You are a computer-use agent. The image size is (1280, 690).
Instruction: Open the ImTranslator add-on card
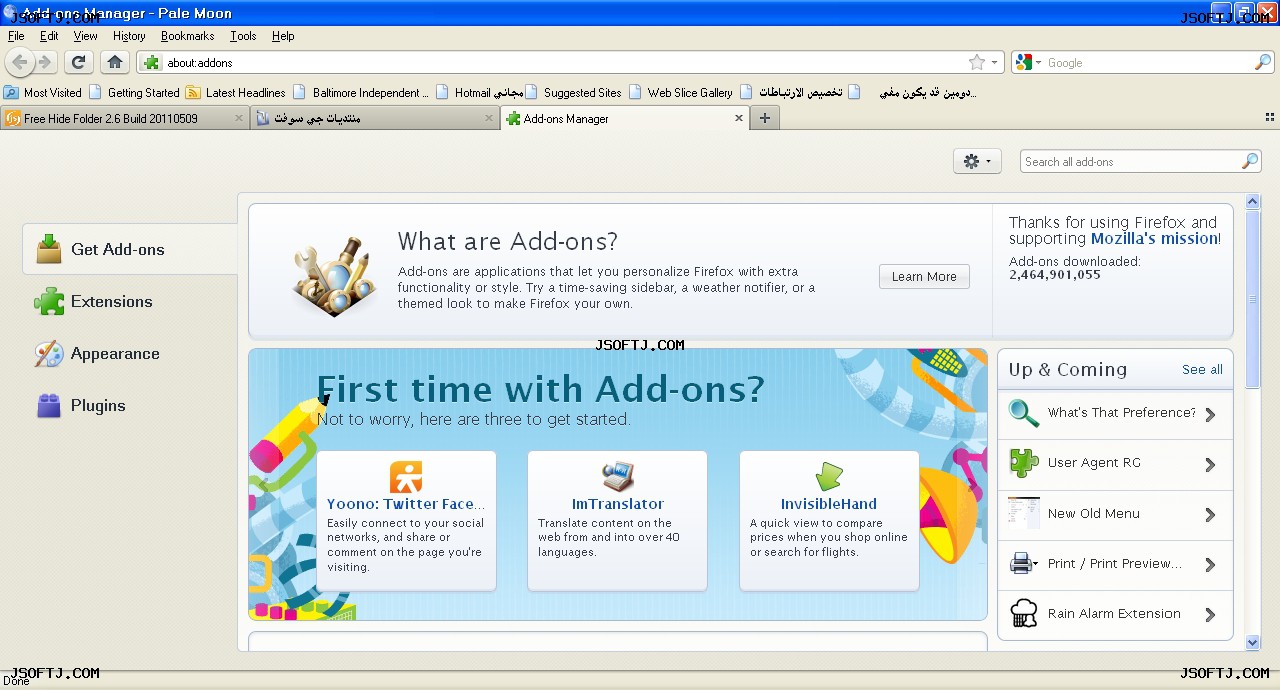tap(617, 520)
